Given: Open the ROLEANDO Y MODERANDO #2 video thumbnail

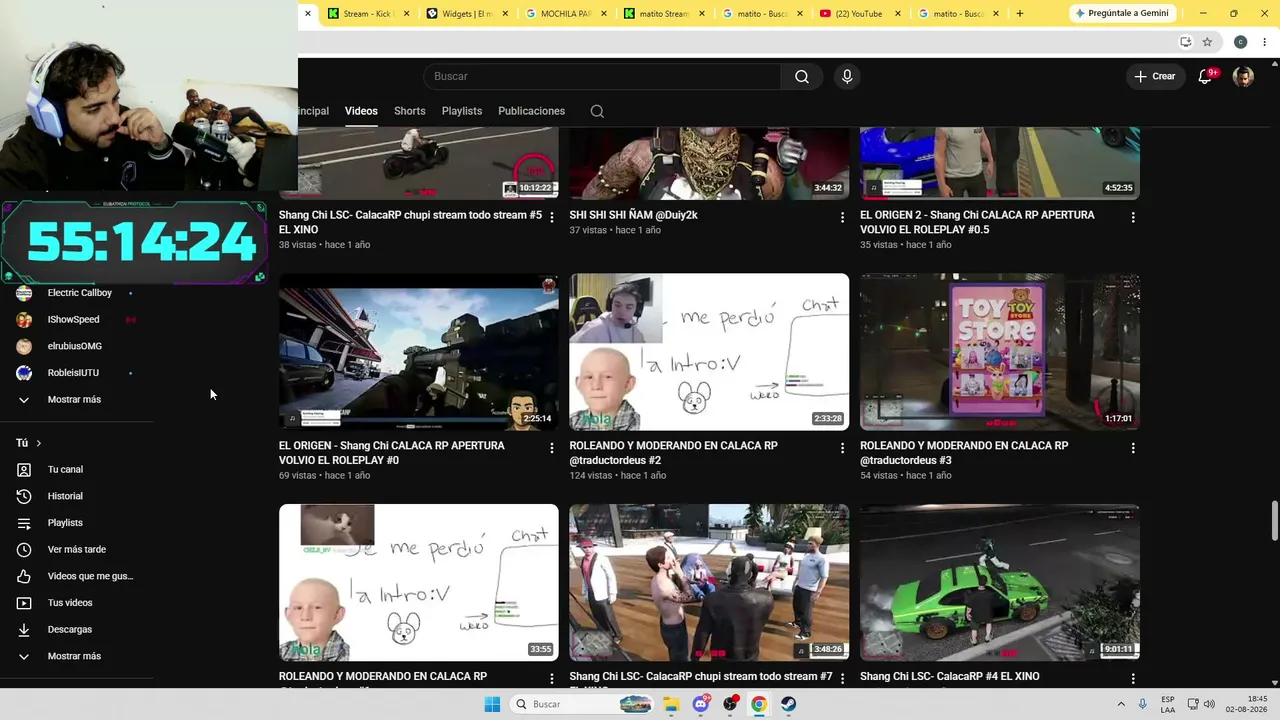Looking at the screenshot, I should [709, 352].
